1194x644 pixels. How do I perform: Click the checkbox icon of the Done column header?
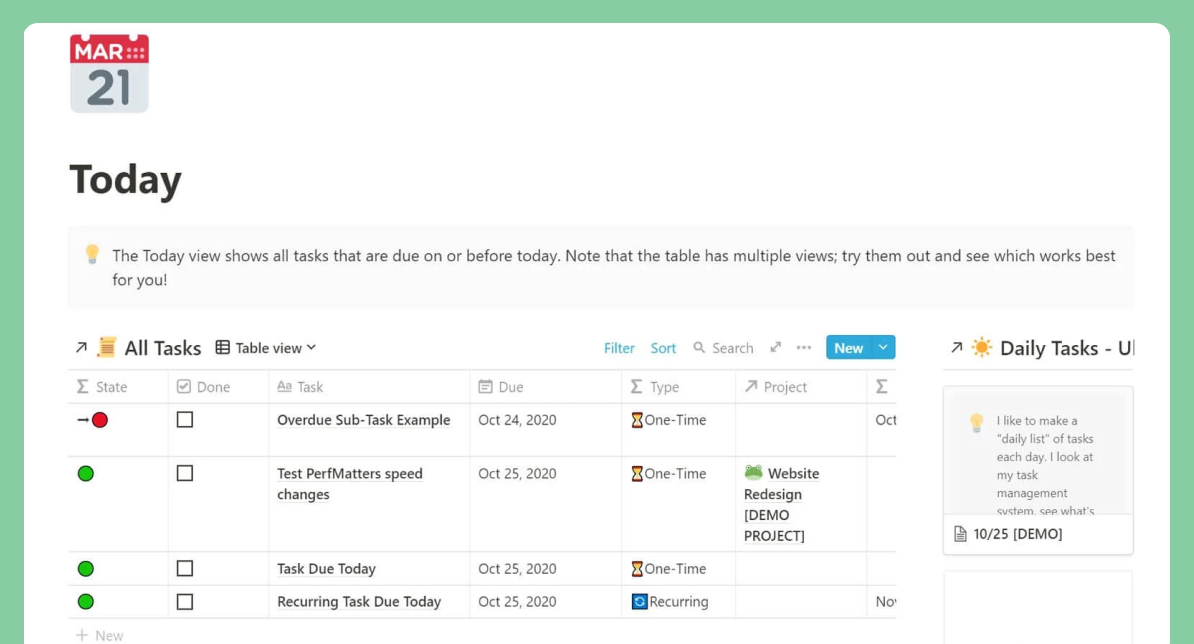coord(184,387)
